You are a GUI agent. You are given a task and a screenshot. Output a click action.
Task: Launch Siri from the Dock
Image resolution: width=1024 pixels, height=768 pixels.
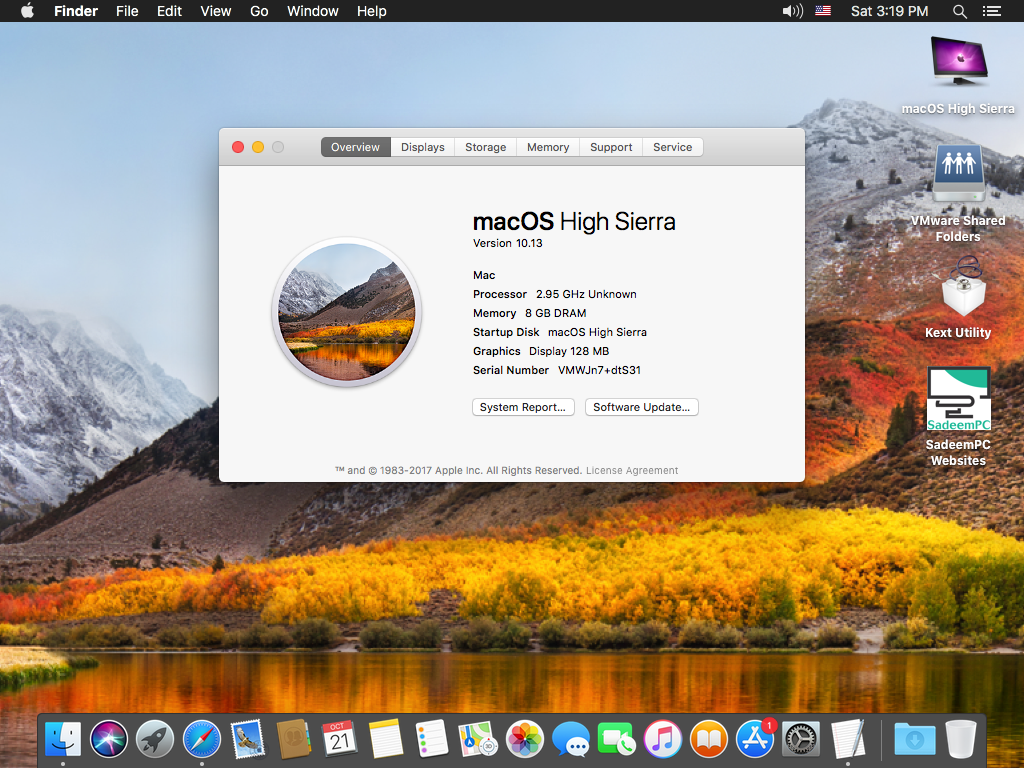point(109,739)
